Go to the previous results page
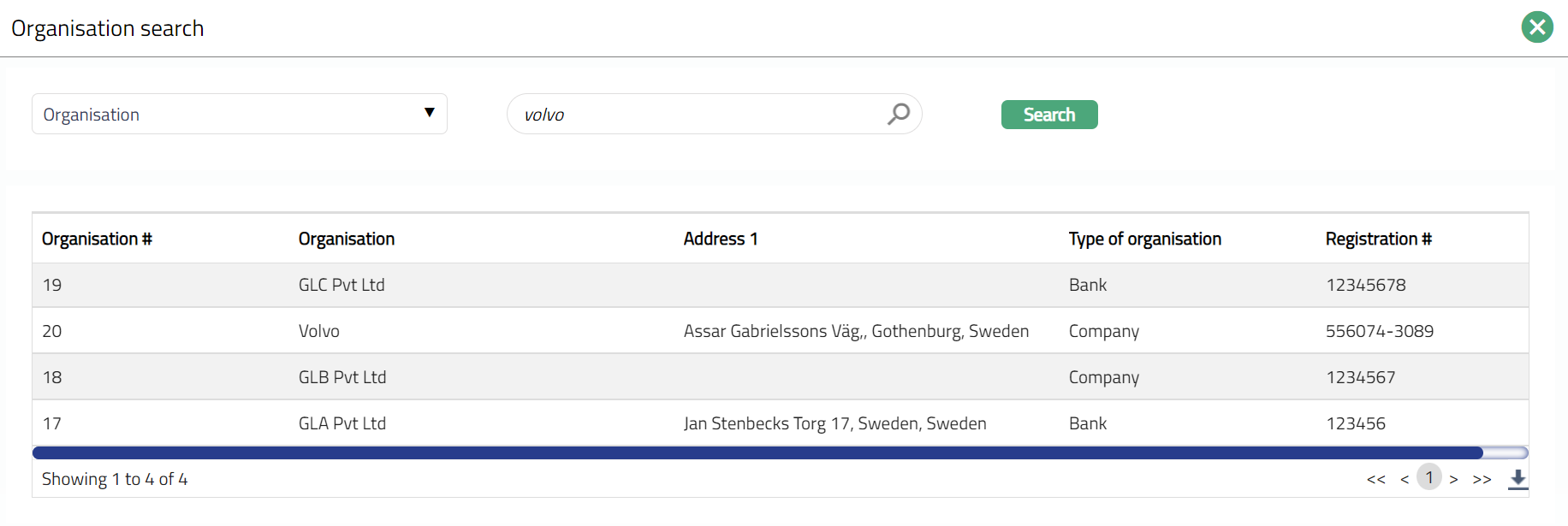This screenshot has height=526, width=1568. tap(1405, 480)
